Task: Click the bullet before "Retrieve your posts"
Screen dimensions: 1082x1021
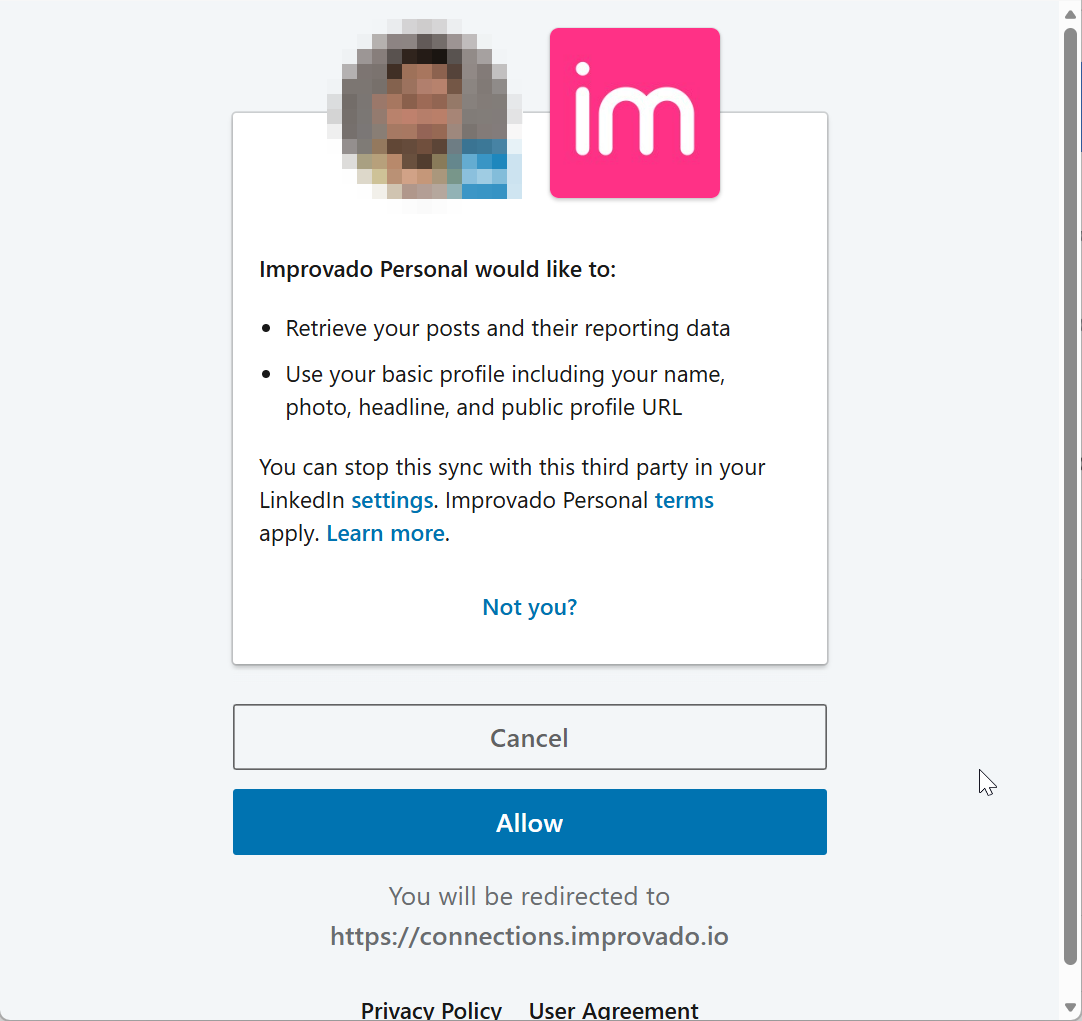Action: coord(266,328)
